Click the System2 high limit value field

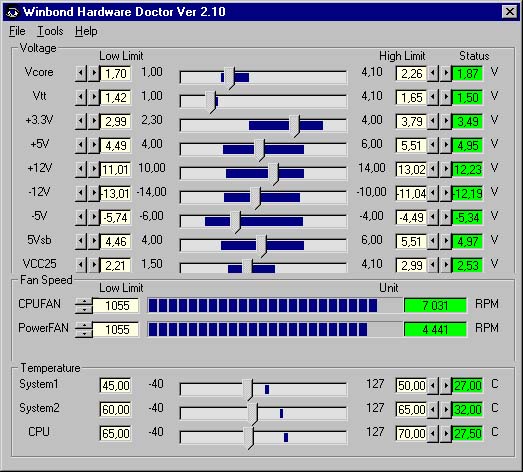point(411,410)
